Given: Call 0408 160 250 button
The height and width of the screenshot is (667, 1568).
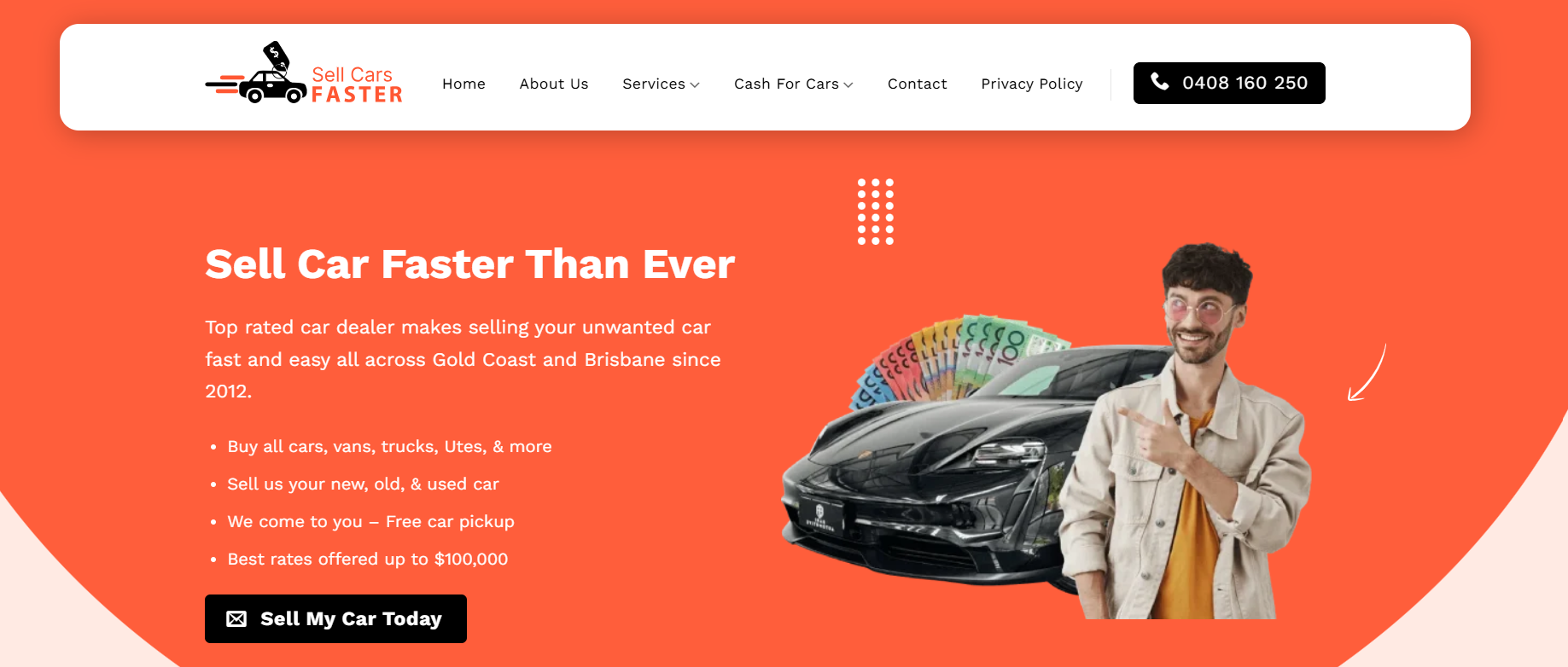Looking at the screenshot, I should pyautogui.click(x=1229, y=83).
